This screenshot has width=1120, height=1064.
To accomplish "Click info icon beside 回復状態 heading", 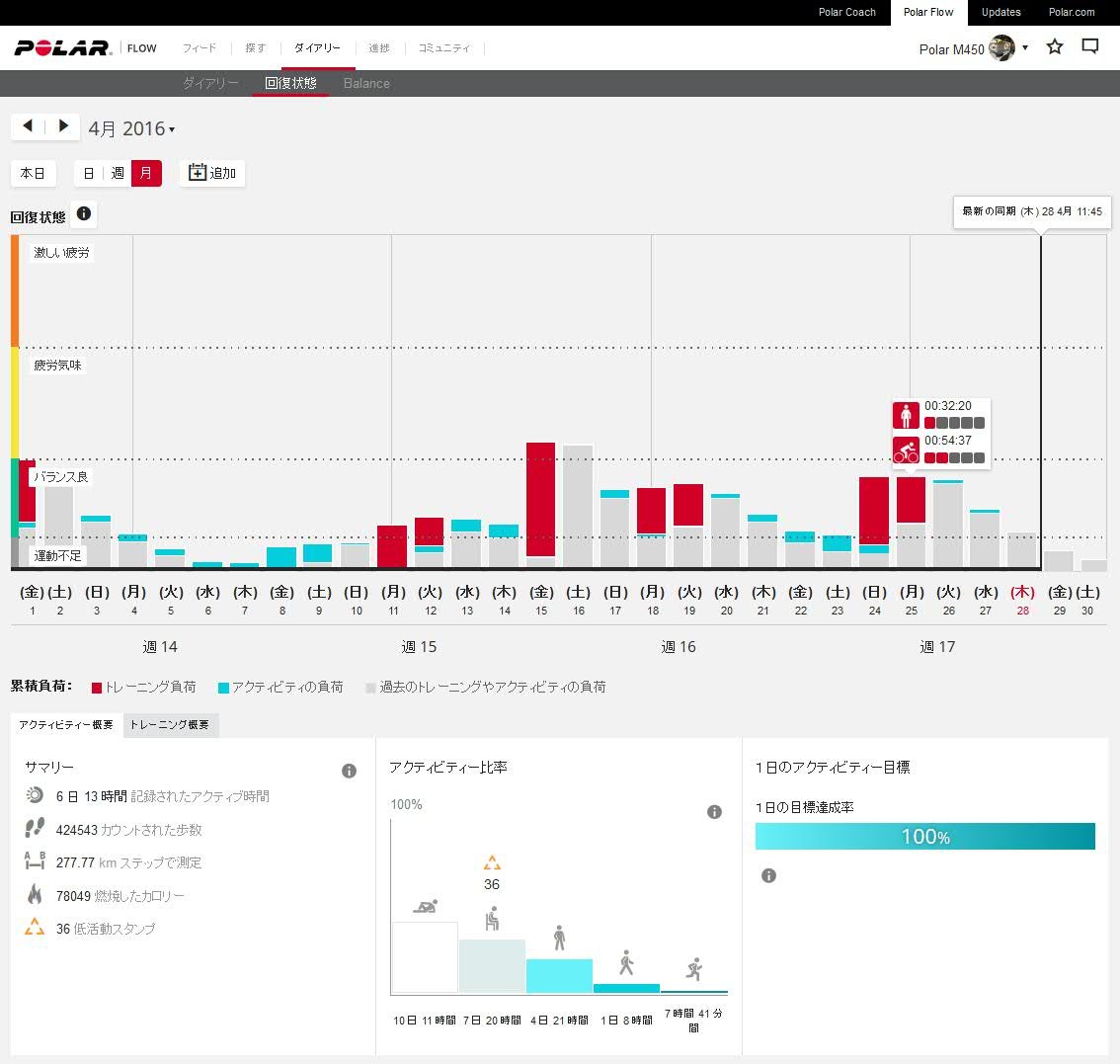I will point(84,214).
